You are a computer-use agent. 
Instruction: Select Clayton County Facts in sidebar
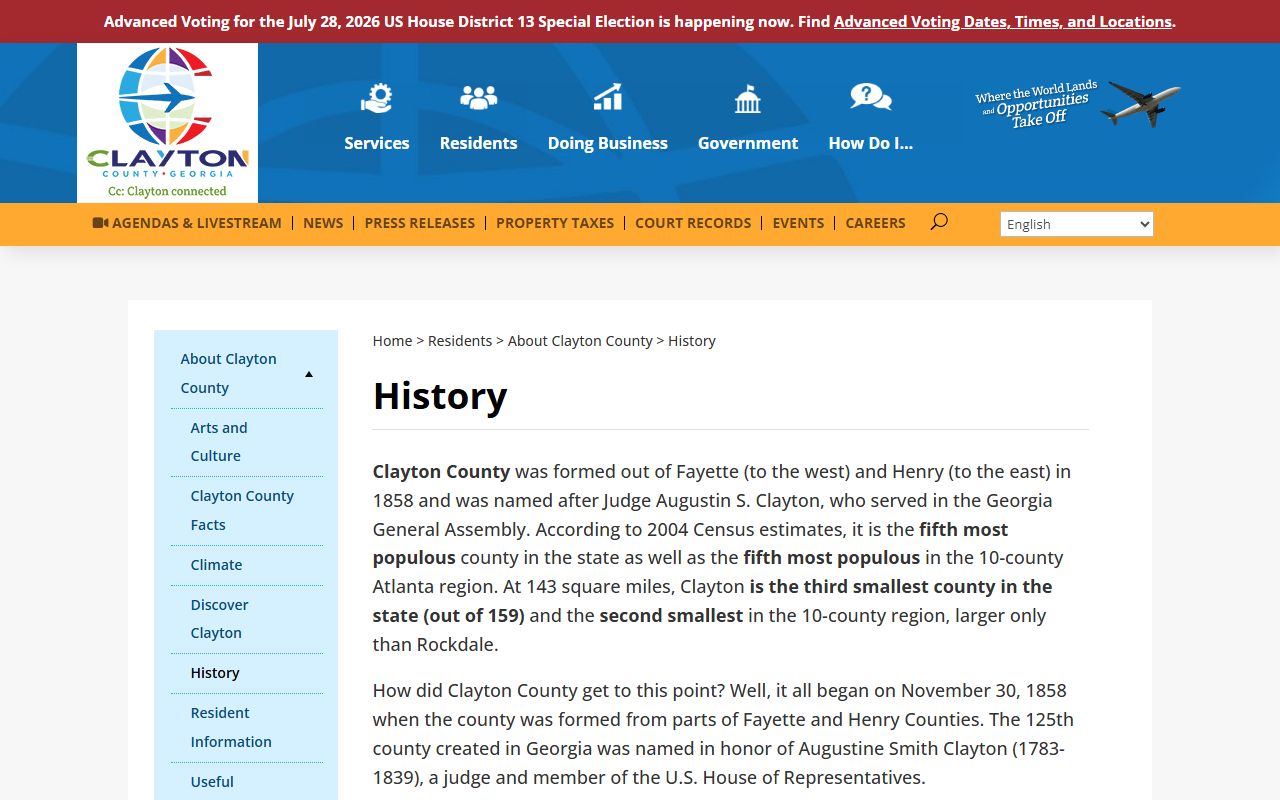pos(242,510)
